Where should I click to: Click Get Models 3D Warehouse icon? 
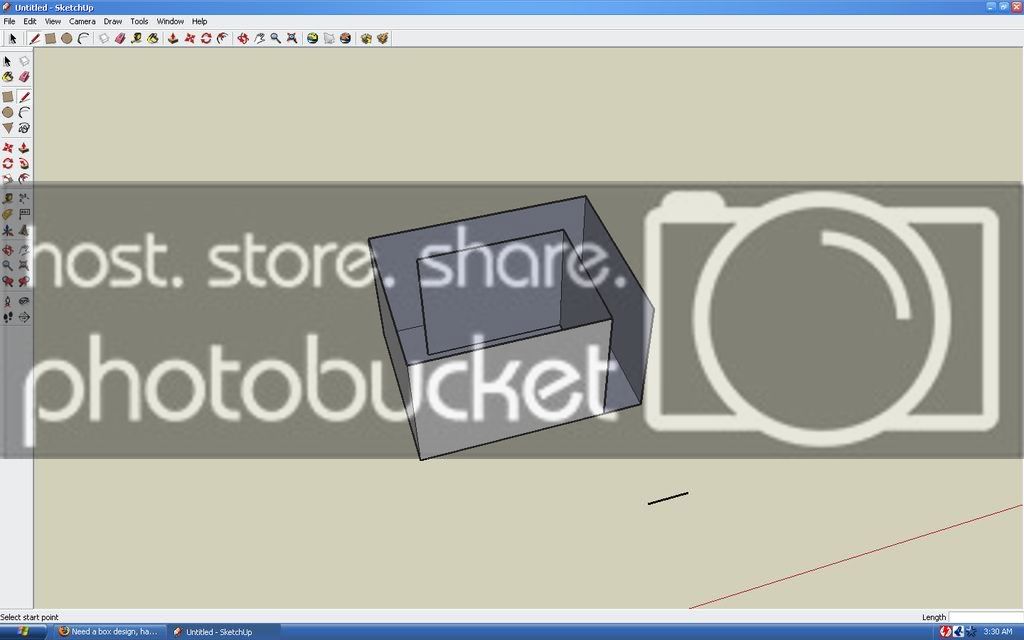[x=366, y=39]
